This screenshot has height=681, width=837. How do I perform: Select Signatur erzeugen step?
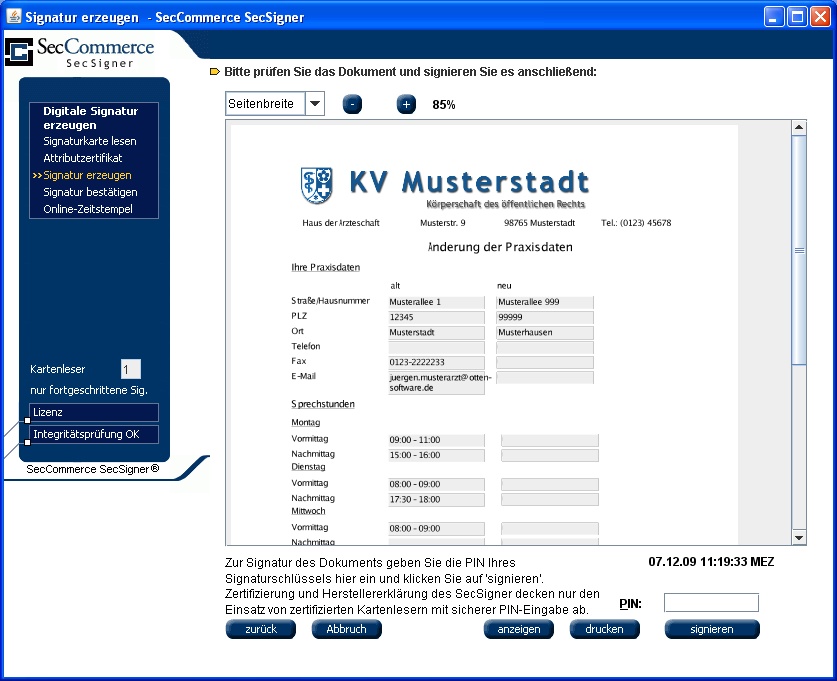tap(87, 175)
